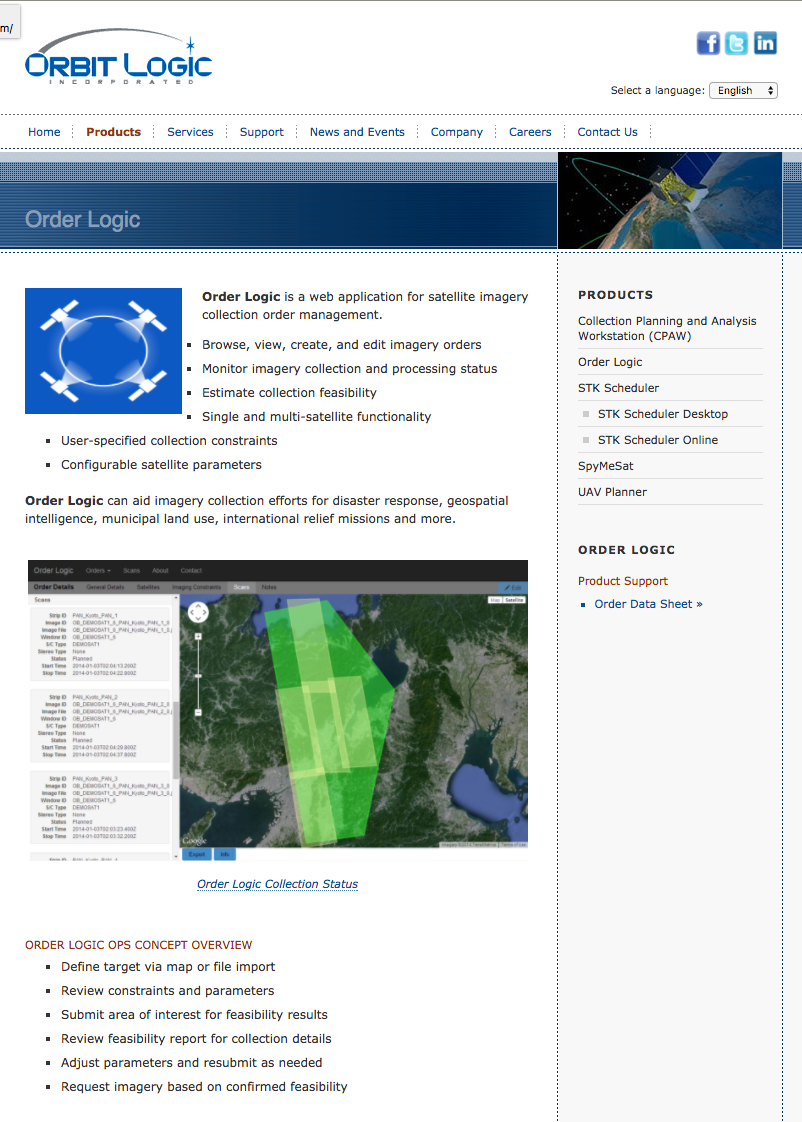Open UAV Planner sidebar link

[612, 492]
